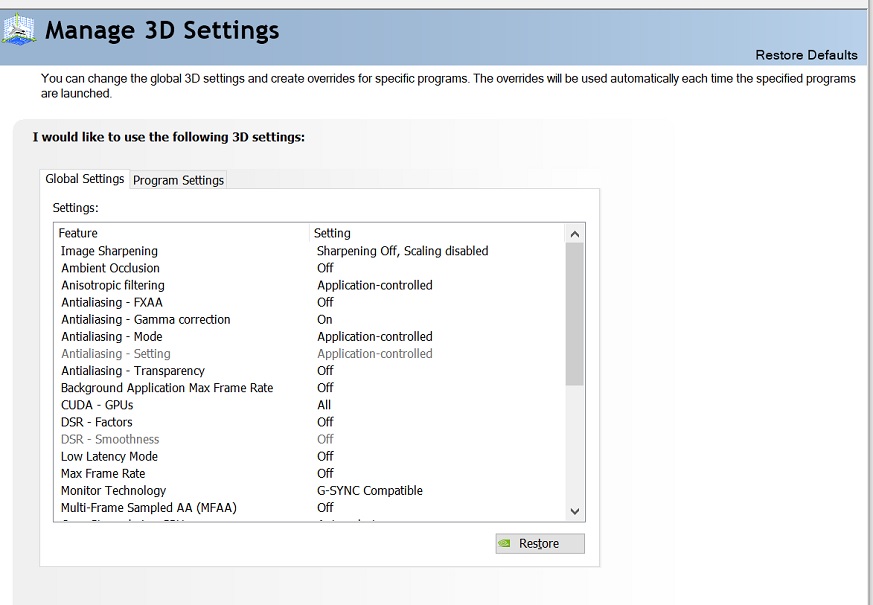
Task: Open the Program Settings tab
Action: tap(178, 180)
